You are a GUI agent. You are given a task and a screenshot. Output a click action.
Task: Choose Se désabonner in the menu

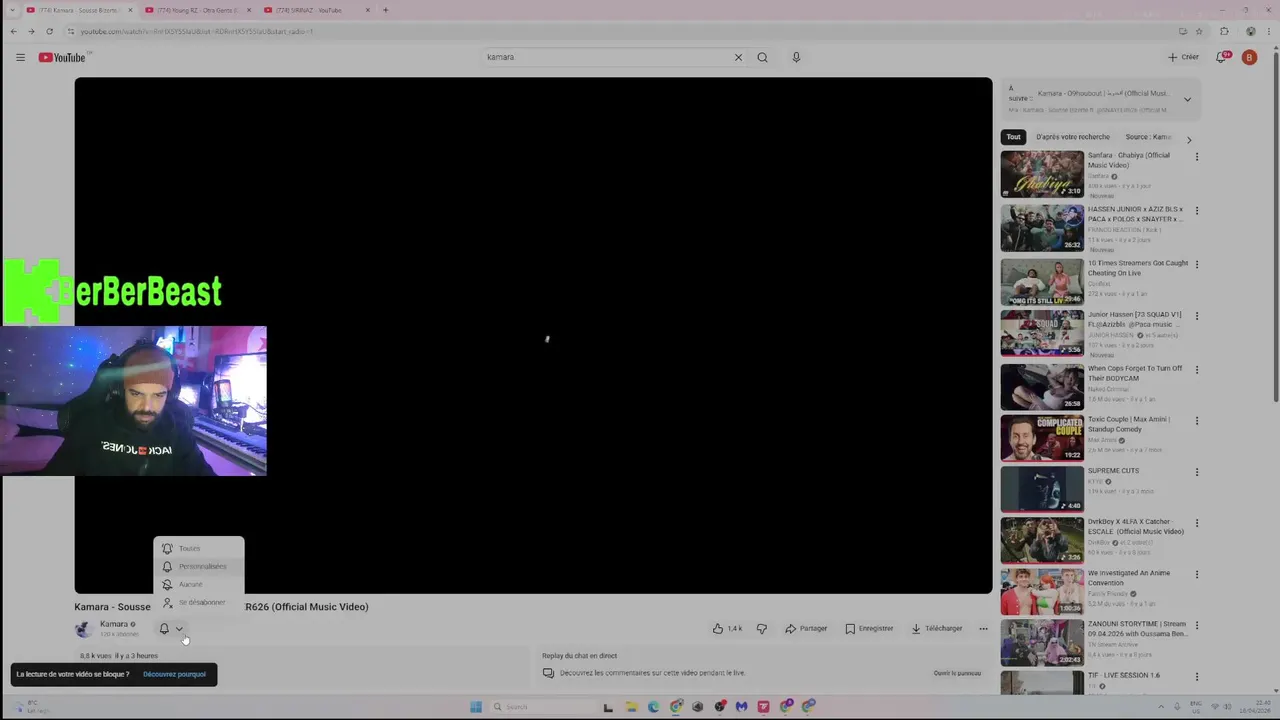(x=199, y=602)
